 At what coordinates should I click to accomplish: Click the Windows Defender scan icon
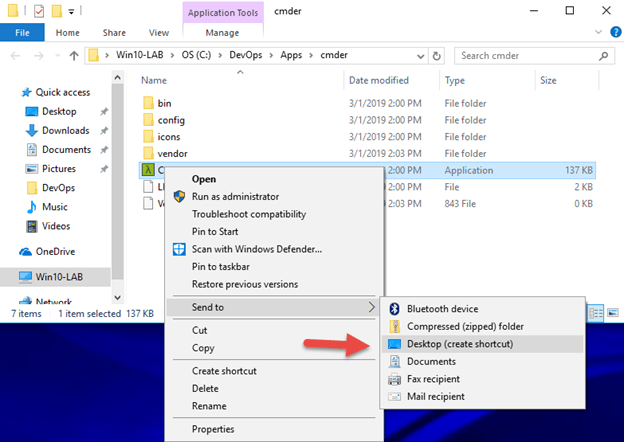pyautogui.click(x=179, y=249)
